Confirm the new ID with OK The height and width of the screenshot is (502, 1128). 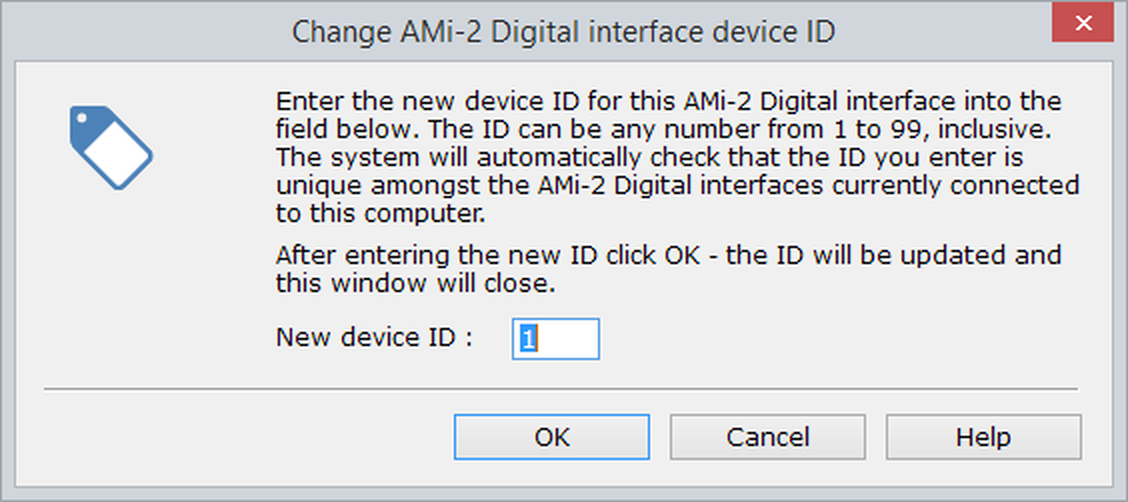[551, 437]
